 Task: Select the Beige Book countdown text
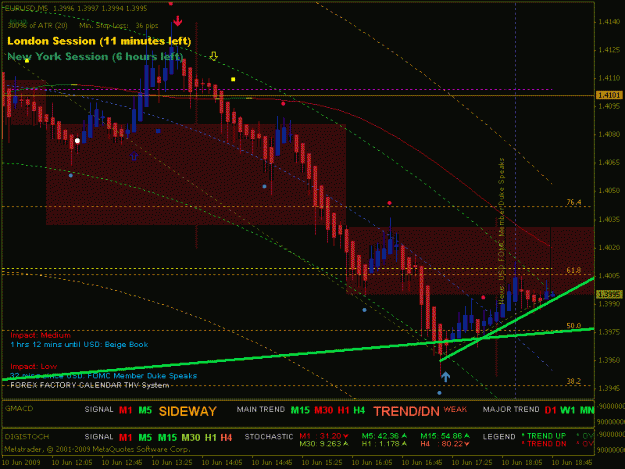click(x=79, y=345)
